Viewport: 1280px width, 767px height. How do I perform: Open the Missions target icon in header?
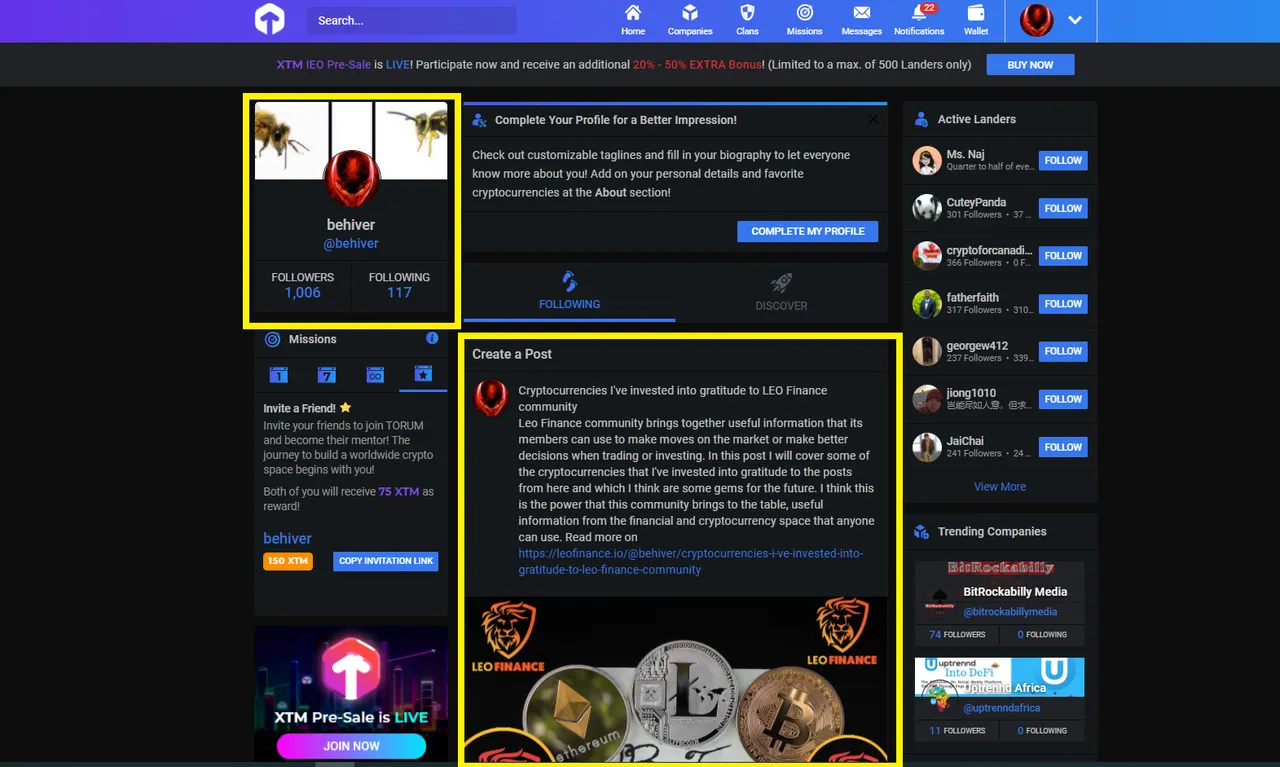[x=804, y=20]
